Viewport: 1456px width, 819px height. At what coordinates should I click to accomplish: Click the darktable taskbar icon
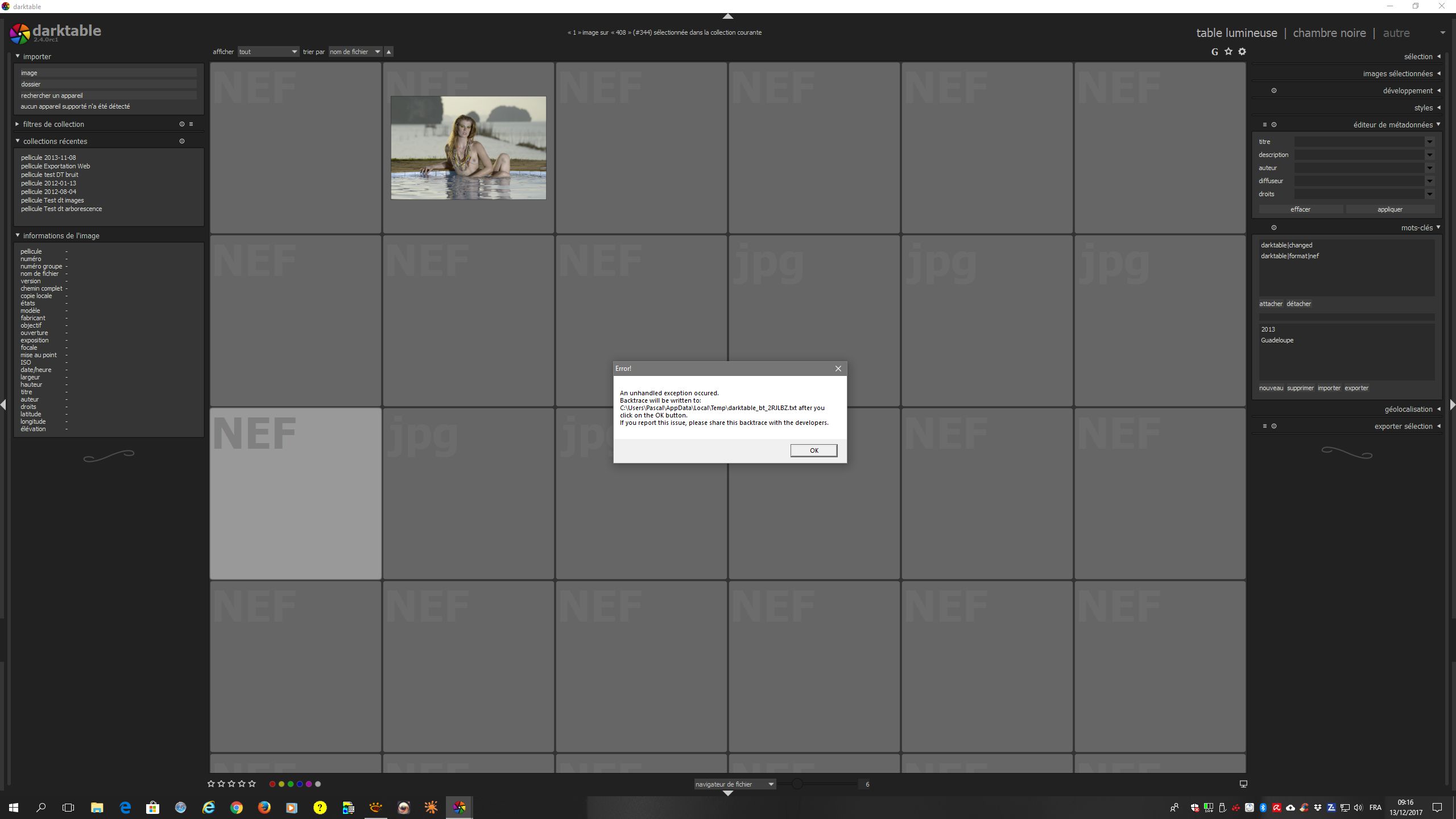459,807
